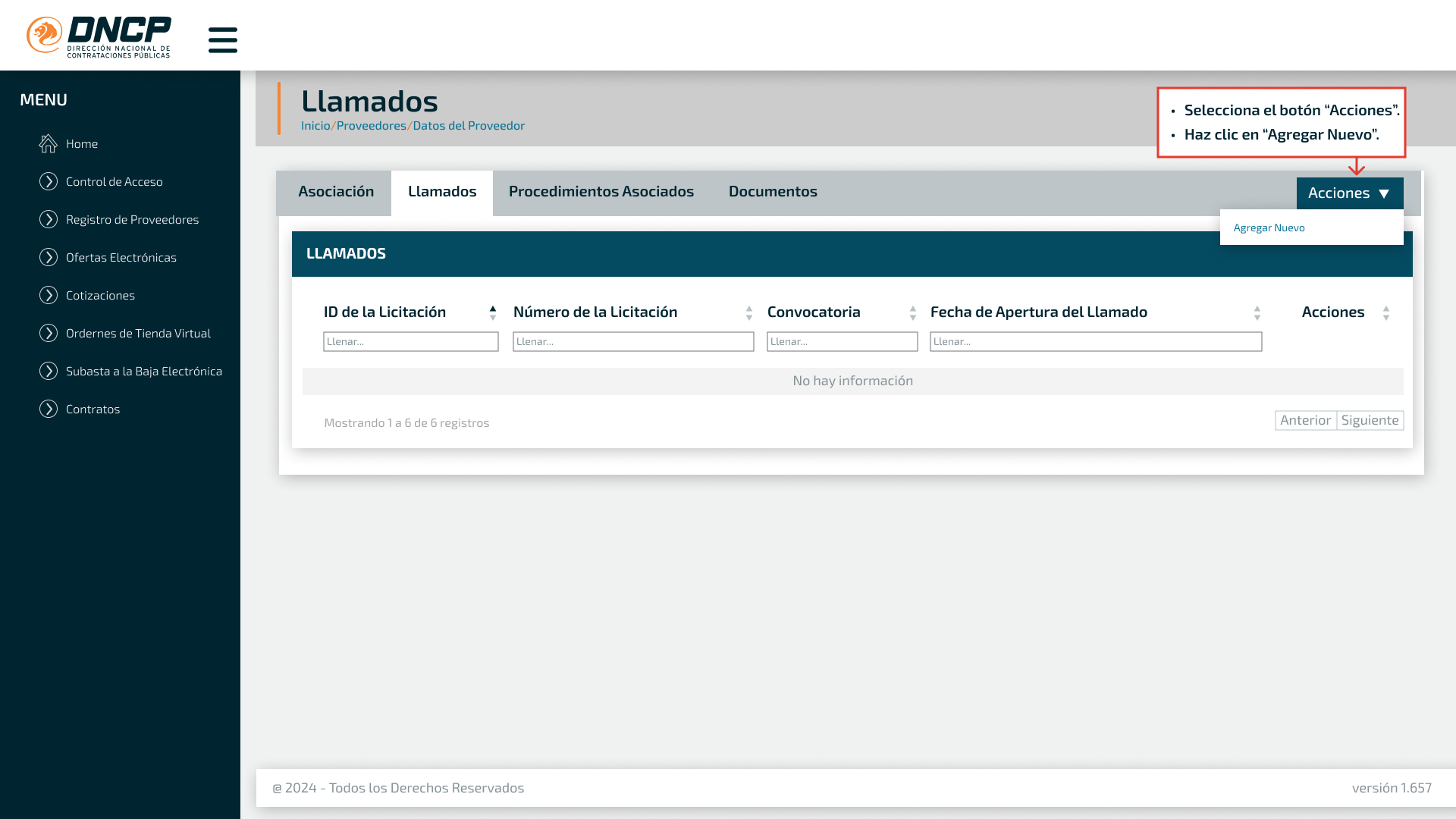This screenshot has width=1456, height=819.
Task: Toggle the hamburger menu icon
Action: pos(223,40)
